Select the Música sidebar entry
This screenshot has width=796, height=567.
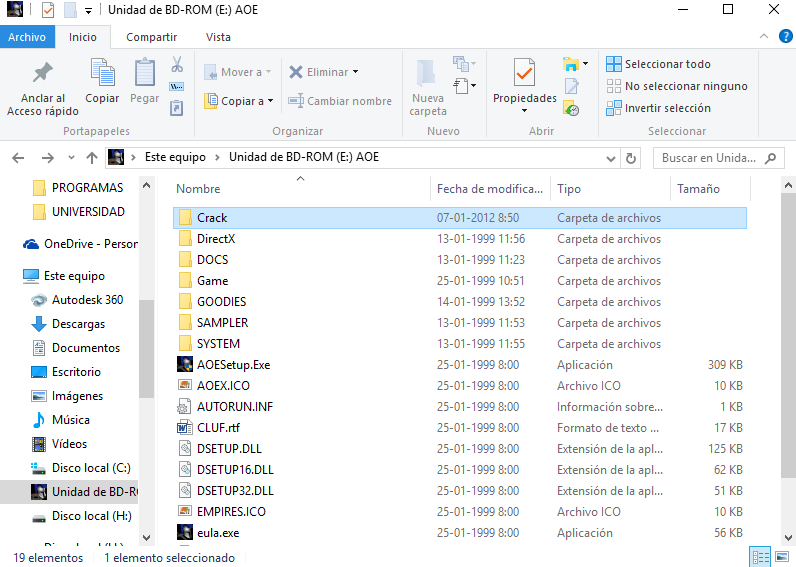(61, 420)
